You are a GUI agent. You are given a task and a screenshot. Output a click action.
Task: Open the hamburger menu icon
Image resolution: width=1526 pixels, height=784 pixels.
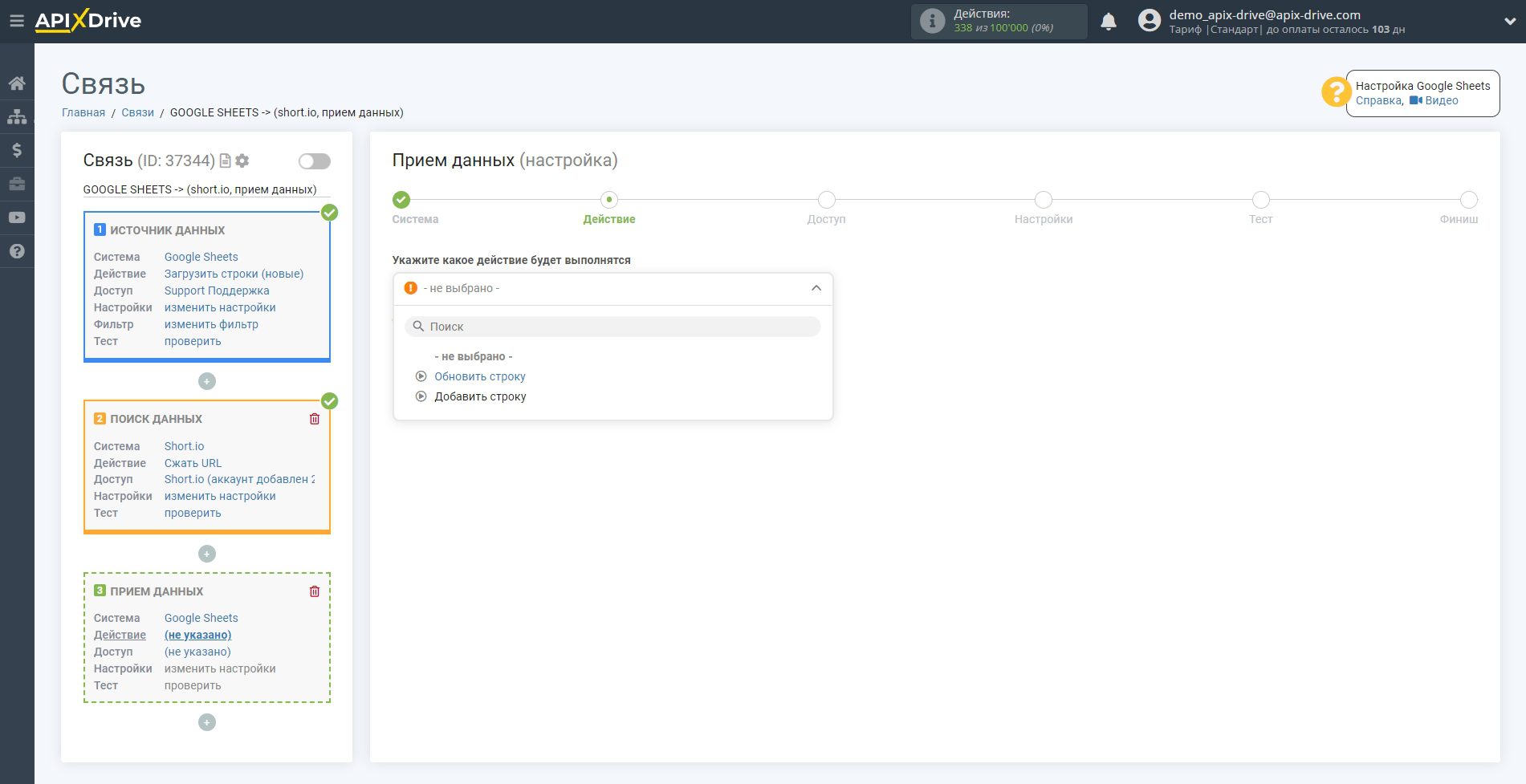click(16, 21)
